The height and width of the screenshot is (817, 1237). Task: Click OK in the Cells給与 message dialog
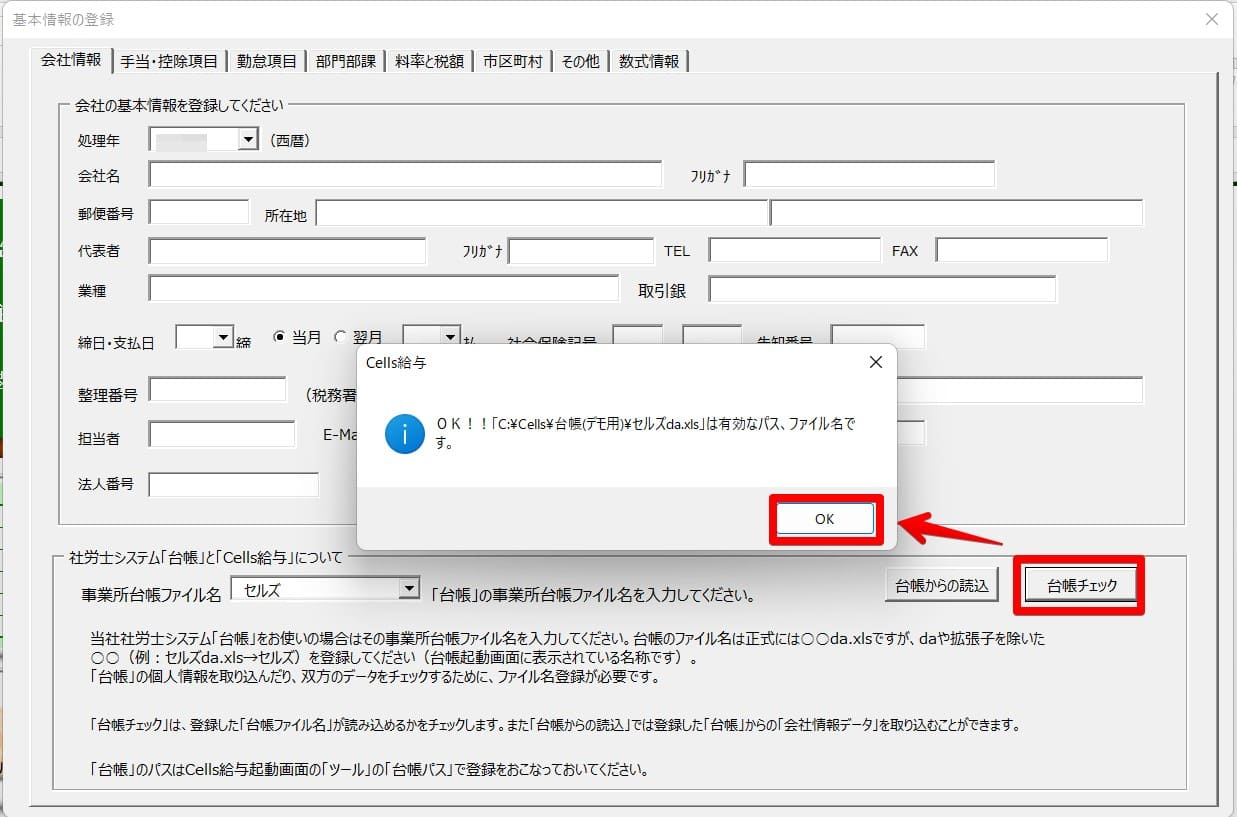824,519
